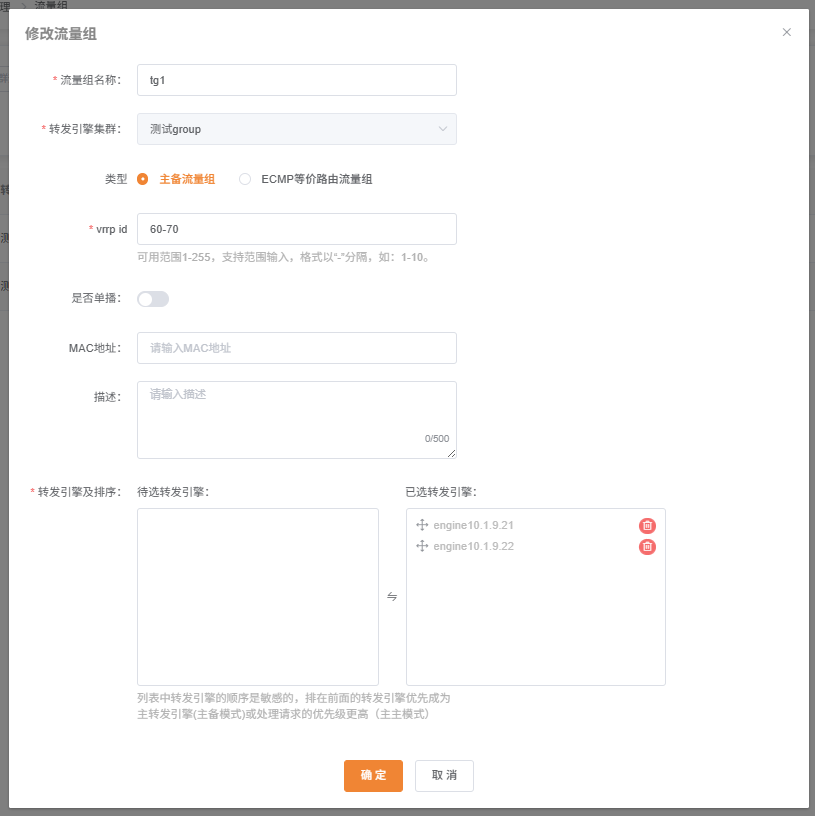Close the 修改流量组 dialog with the X

click(786, 32)
